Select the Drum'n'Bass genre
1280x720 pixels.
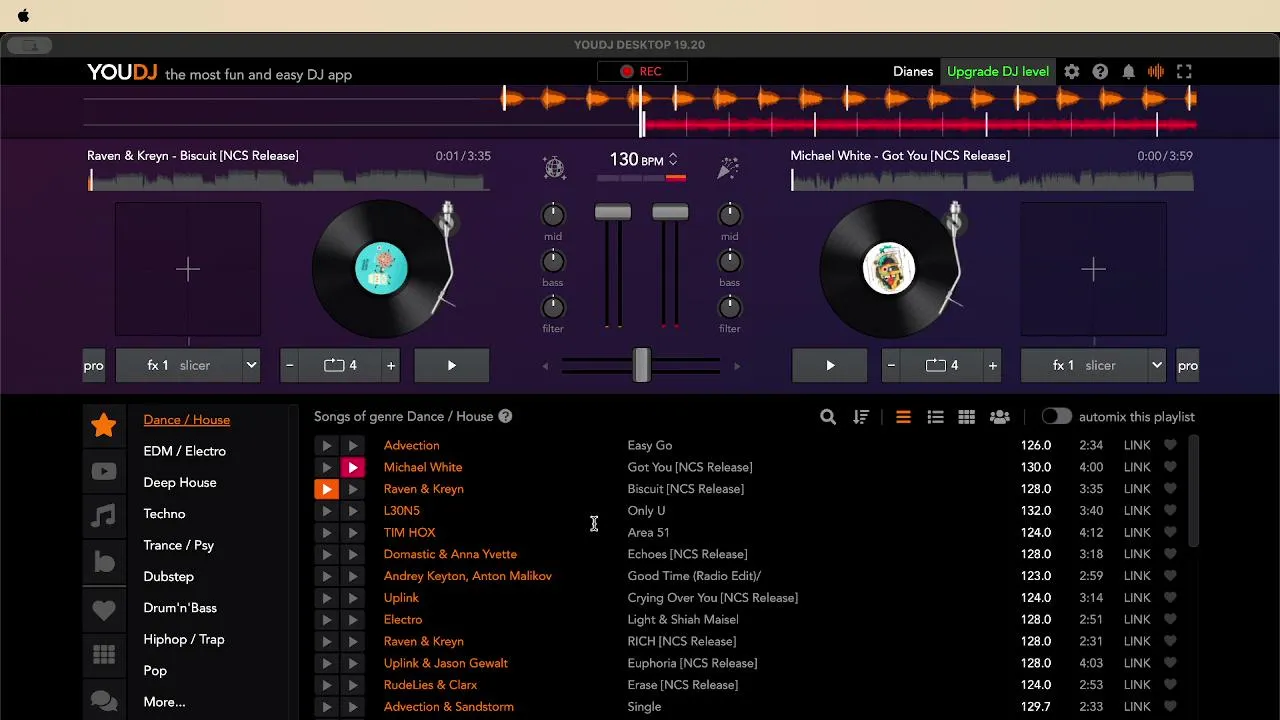click(x=180, y=608)
